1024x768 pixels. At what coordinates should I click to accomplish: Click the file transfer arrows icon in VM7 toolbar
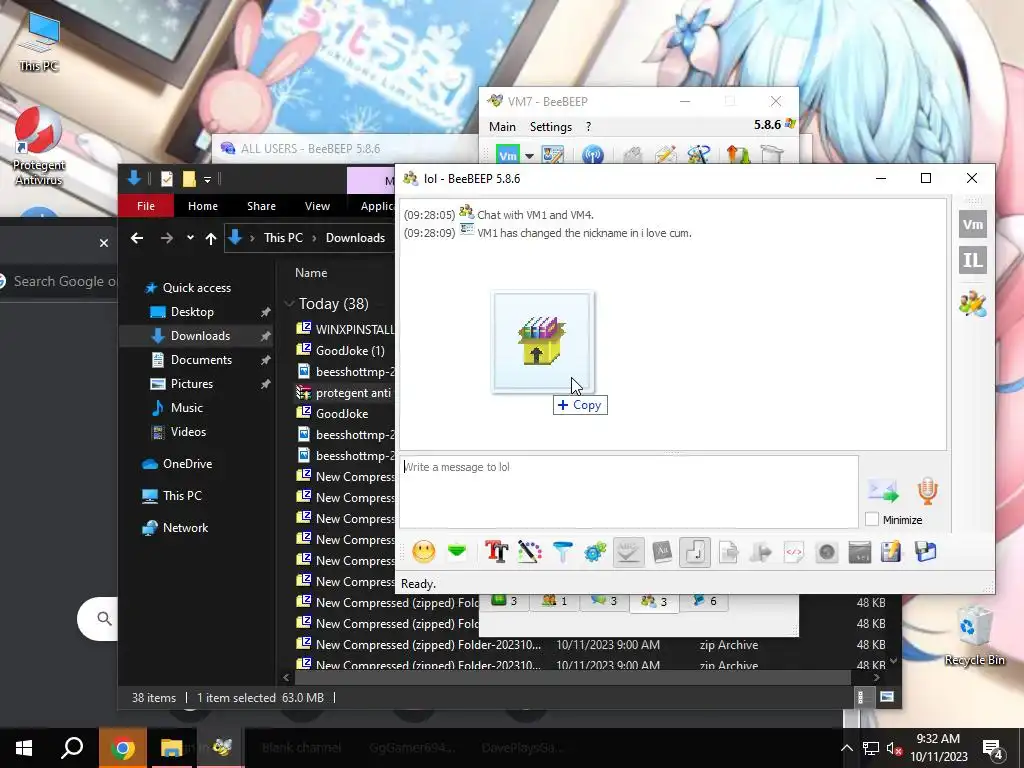click(x=738, y=155)
